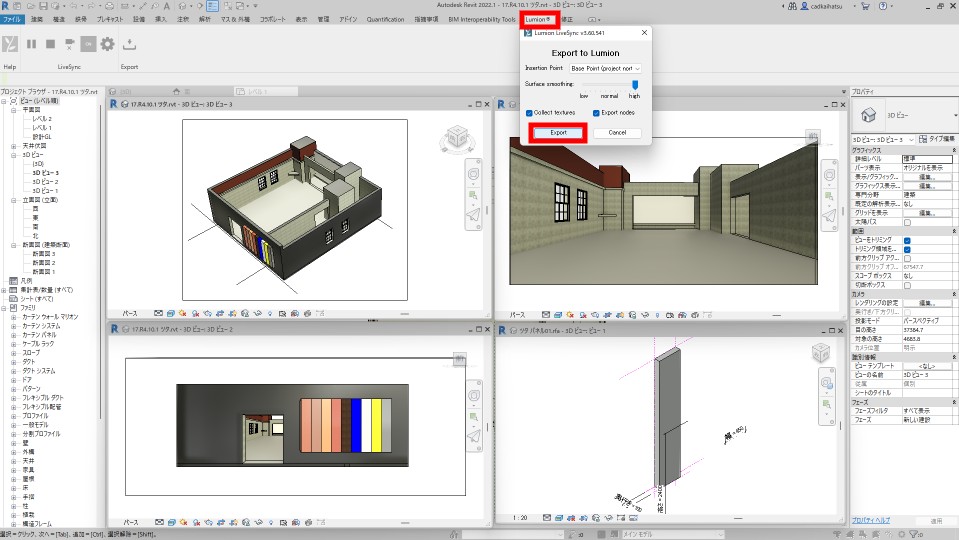Click the default 3D view house icon in toolbar
The width and height of the screenshot is (959, 540).
(182, 6)
